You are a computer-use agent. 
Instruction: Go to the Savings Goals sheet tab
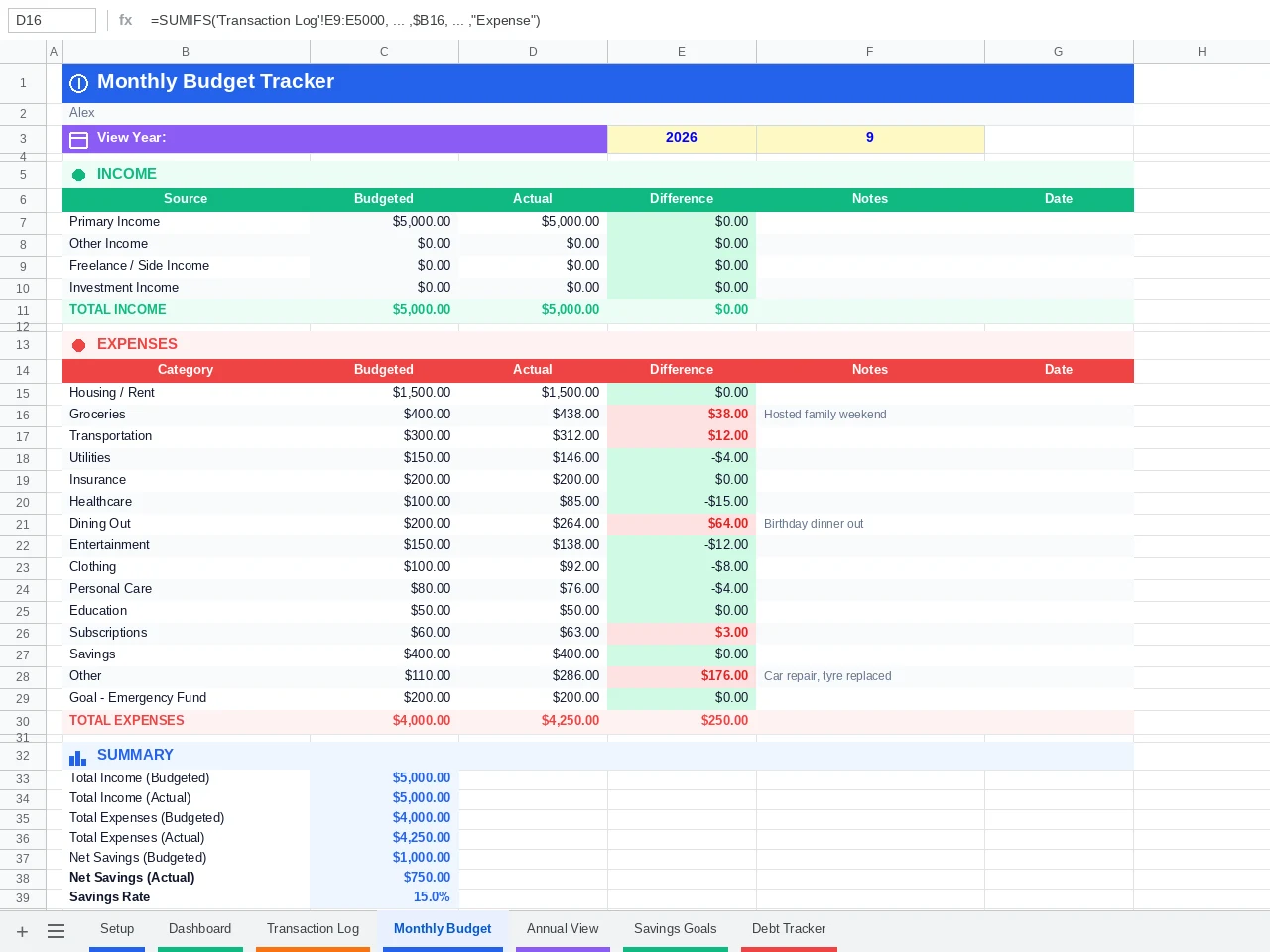point(675,929)
